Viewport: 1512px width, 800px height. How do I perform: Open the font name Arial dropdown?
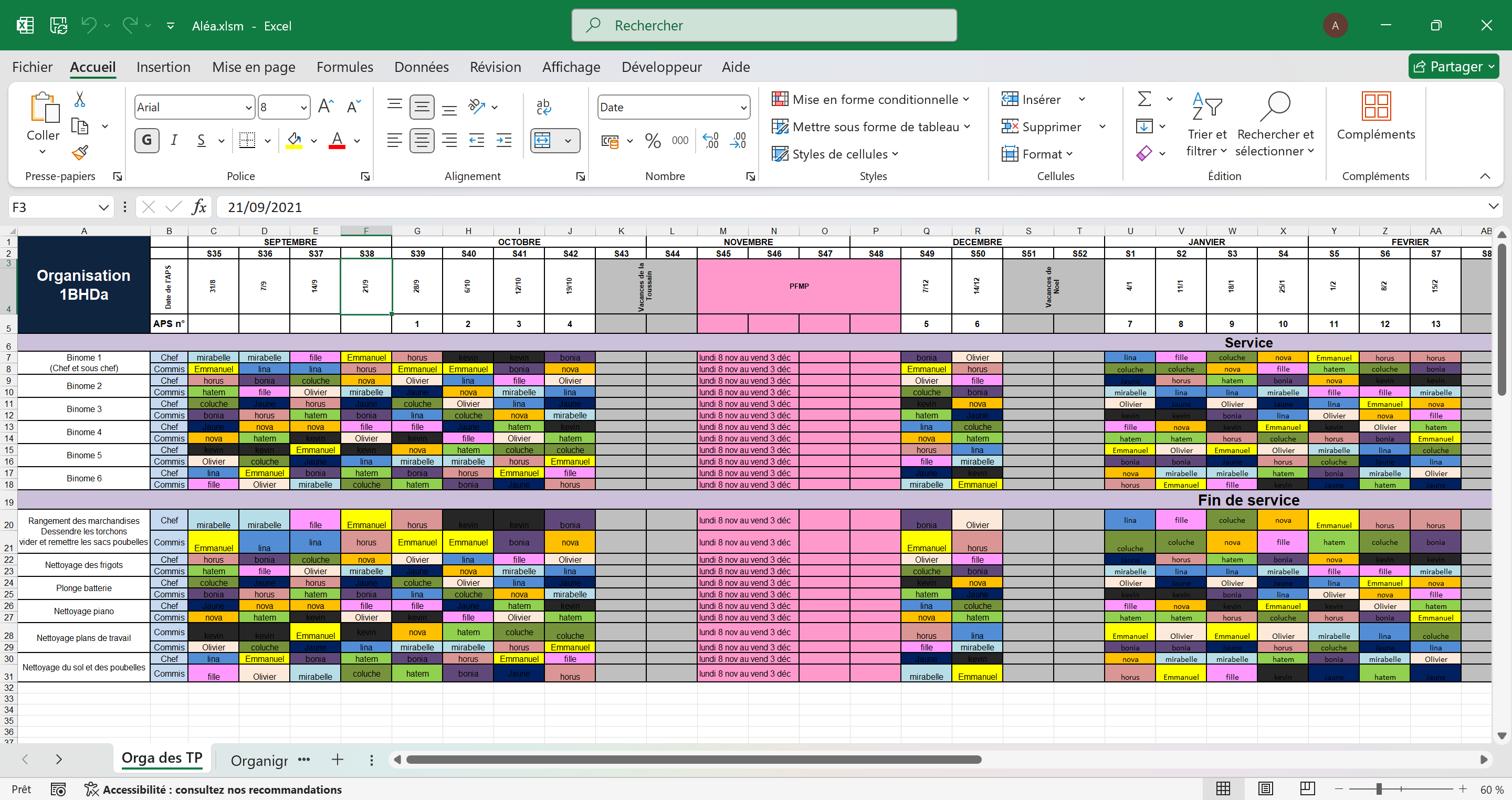tap(248, 108)
